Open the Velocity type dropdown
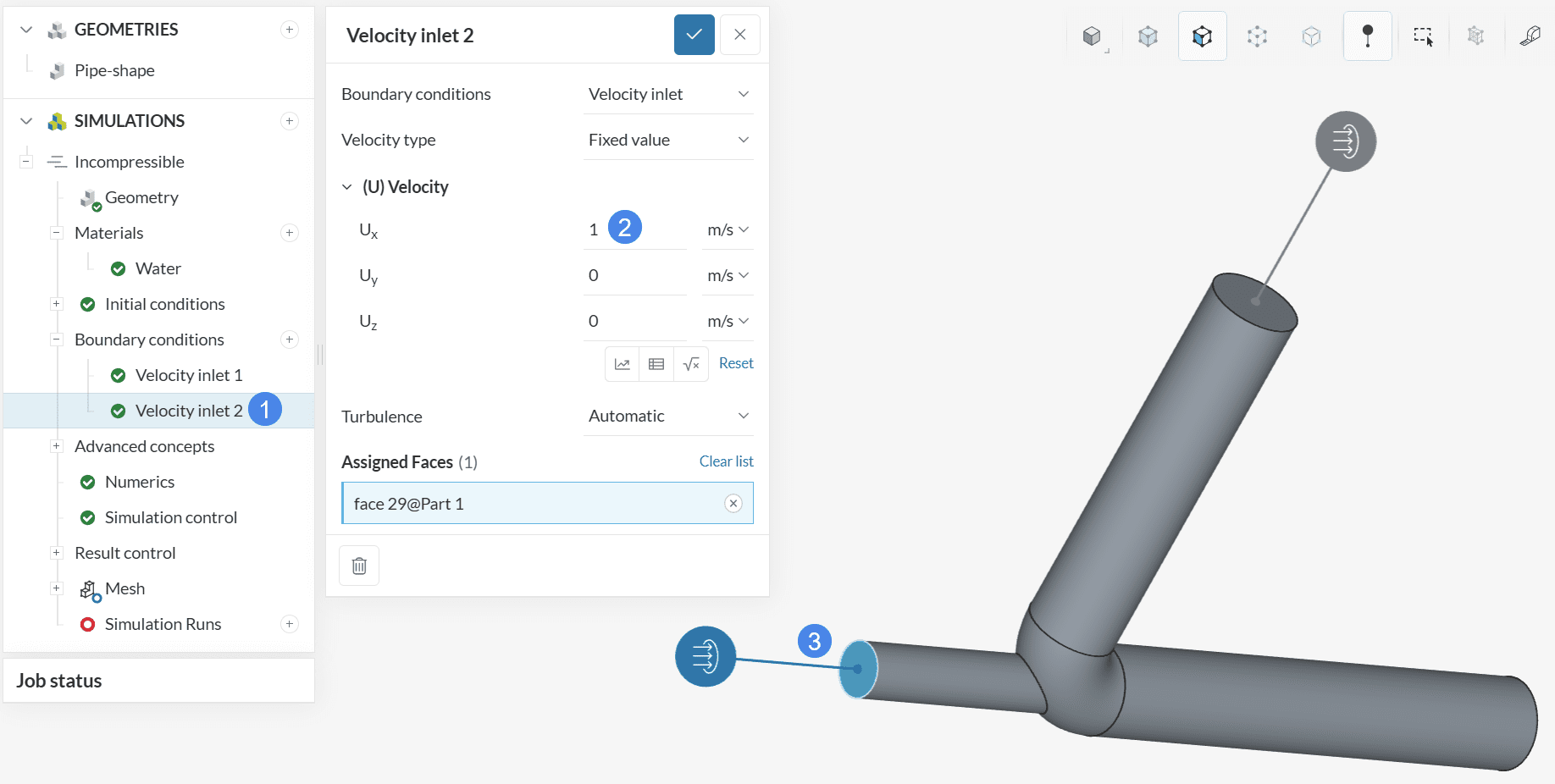1555x784 pixels. [667, 140]
